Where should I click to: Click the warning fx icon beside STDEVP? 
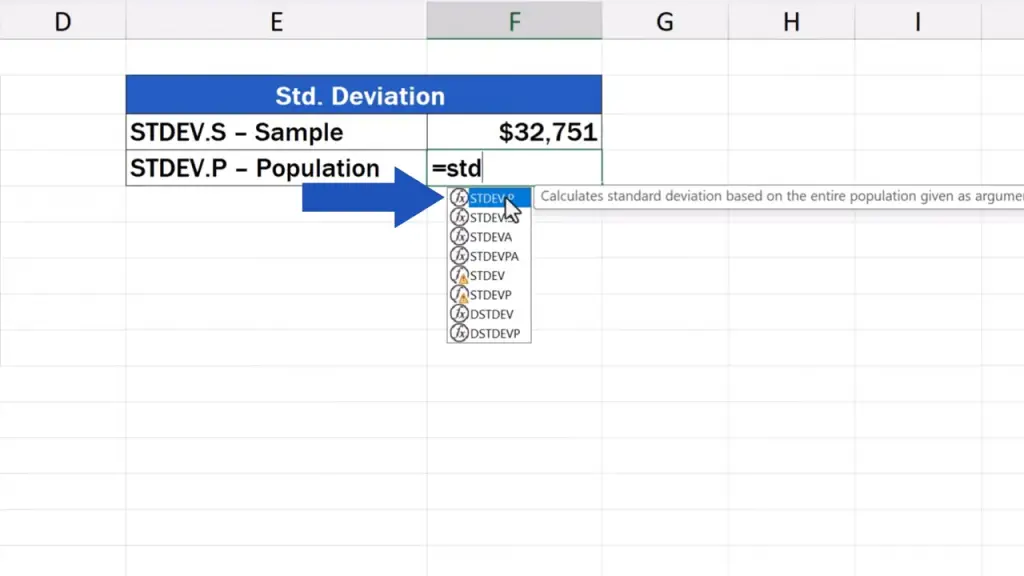point(459,295)
